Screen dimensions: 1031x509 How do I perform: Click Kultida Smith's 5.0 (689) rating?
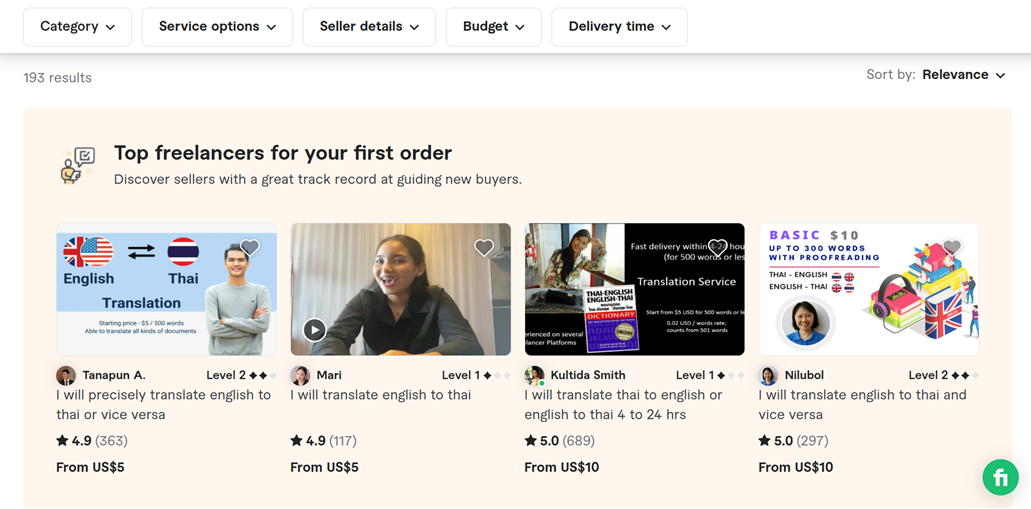(x=560, y=441)
